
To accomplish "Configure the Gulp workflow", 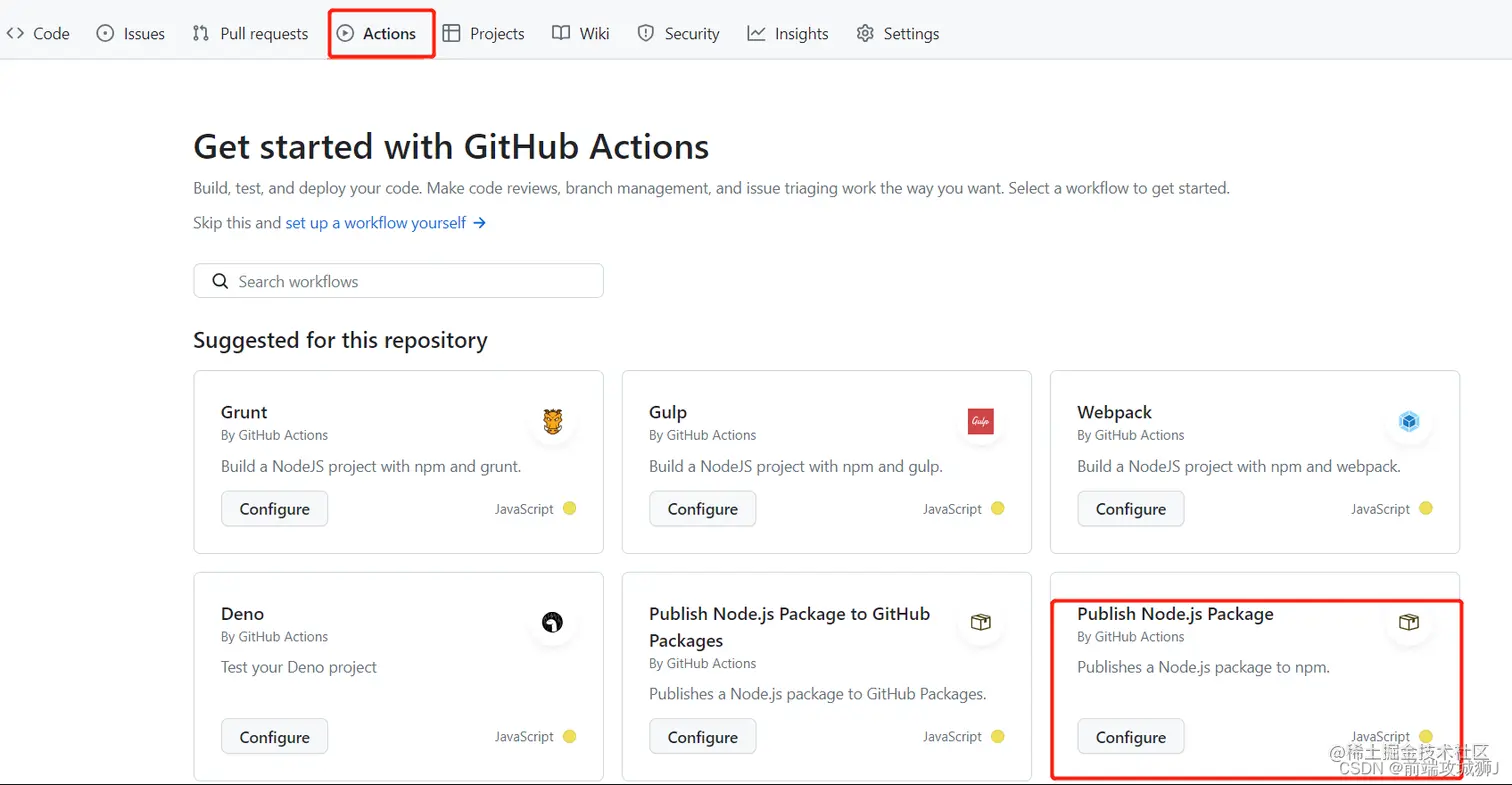I will (702, 509).
